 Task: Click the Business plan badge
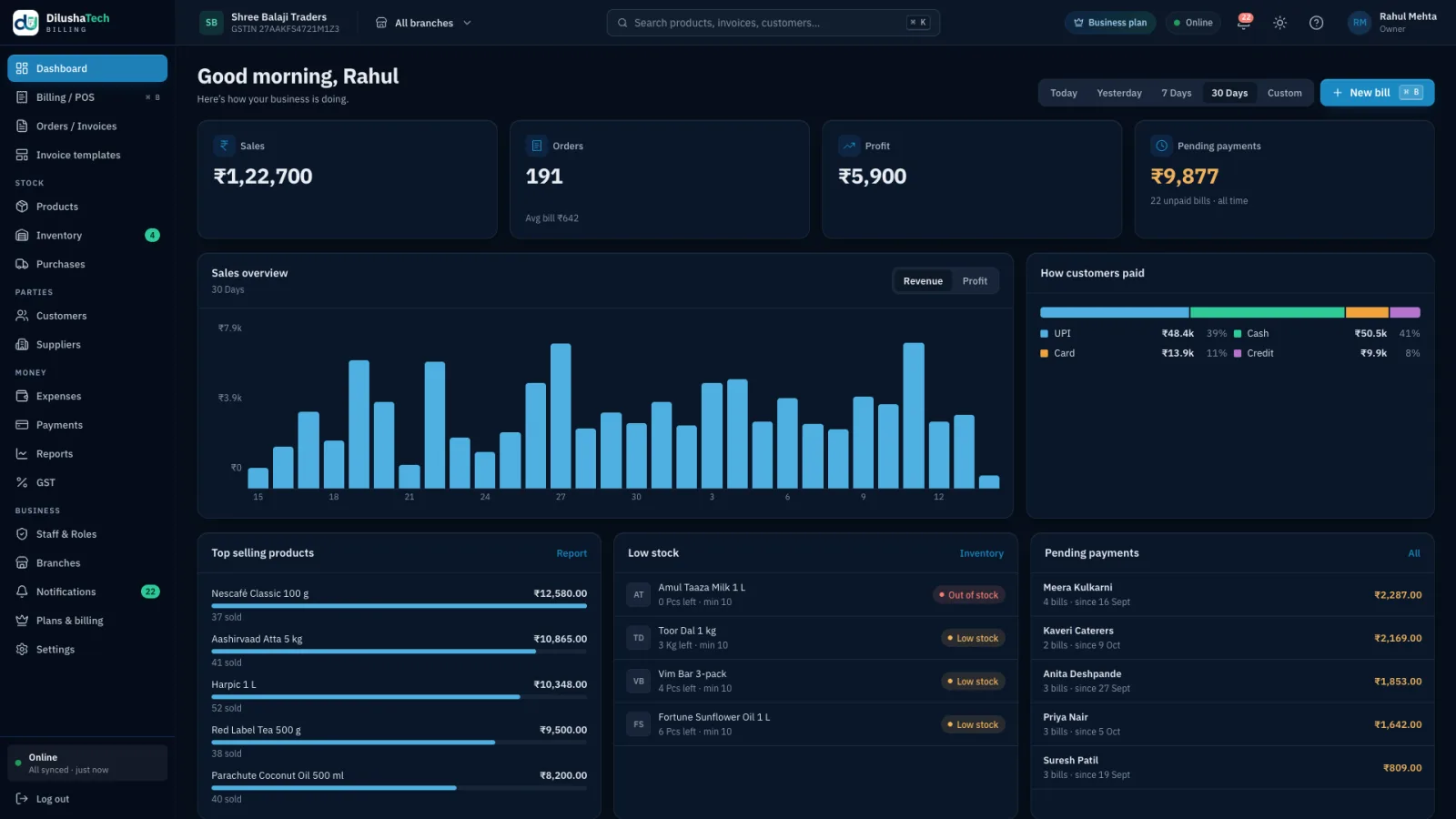[1109, 23]
